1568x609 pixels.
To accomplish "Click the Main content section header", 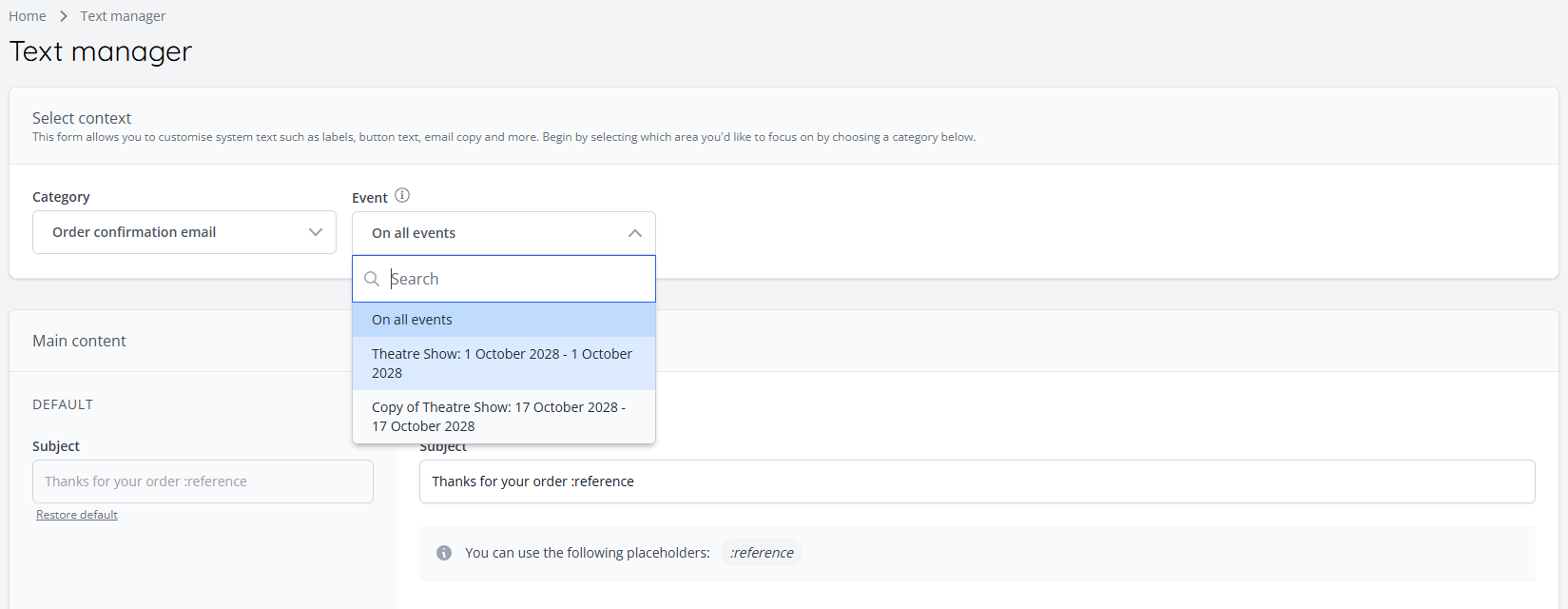I will pos(80,341).
